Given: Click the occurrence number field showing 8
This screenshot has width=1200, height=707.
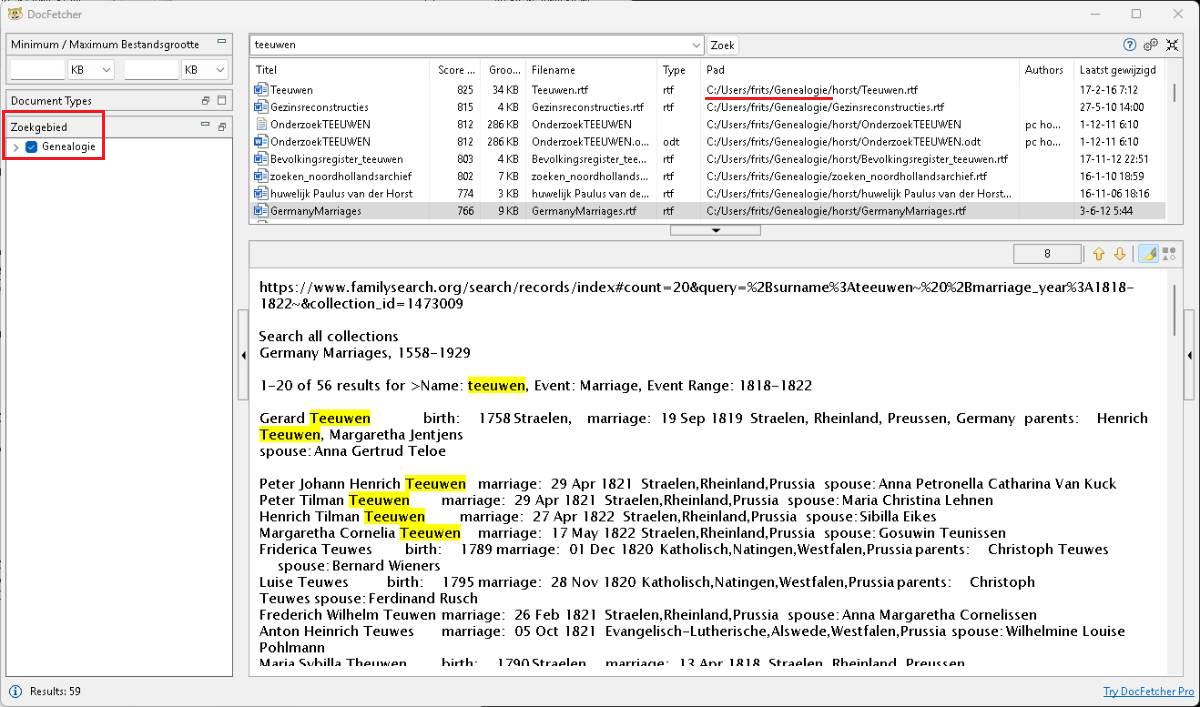Looking at the screenshot, I should 1047,254.
